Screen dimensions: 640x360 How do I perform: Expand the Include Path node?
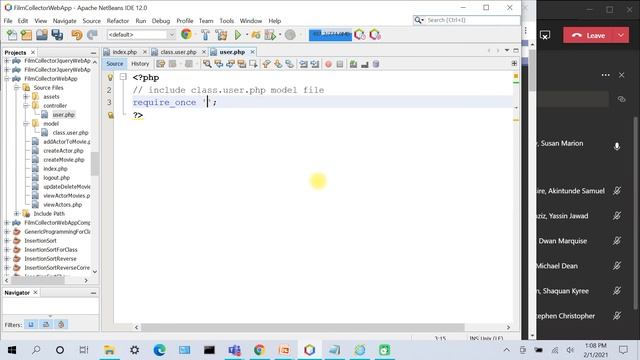pos(17,213)
